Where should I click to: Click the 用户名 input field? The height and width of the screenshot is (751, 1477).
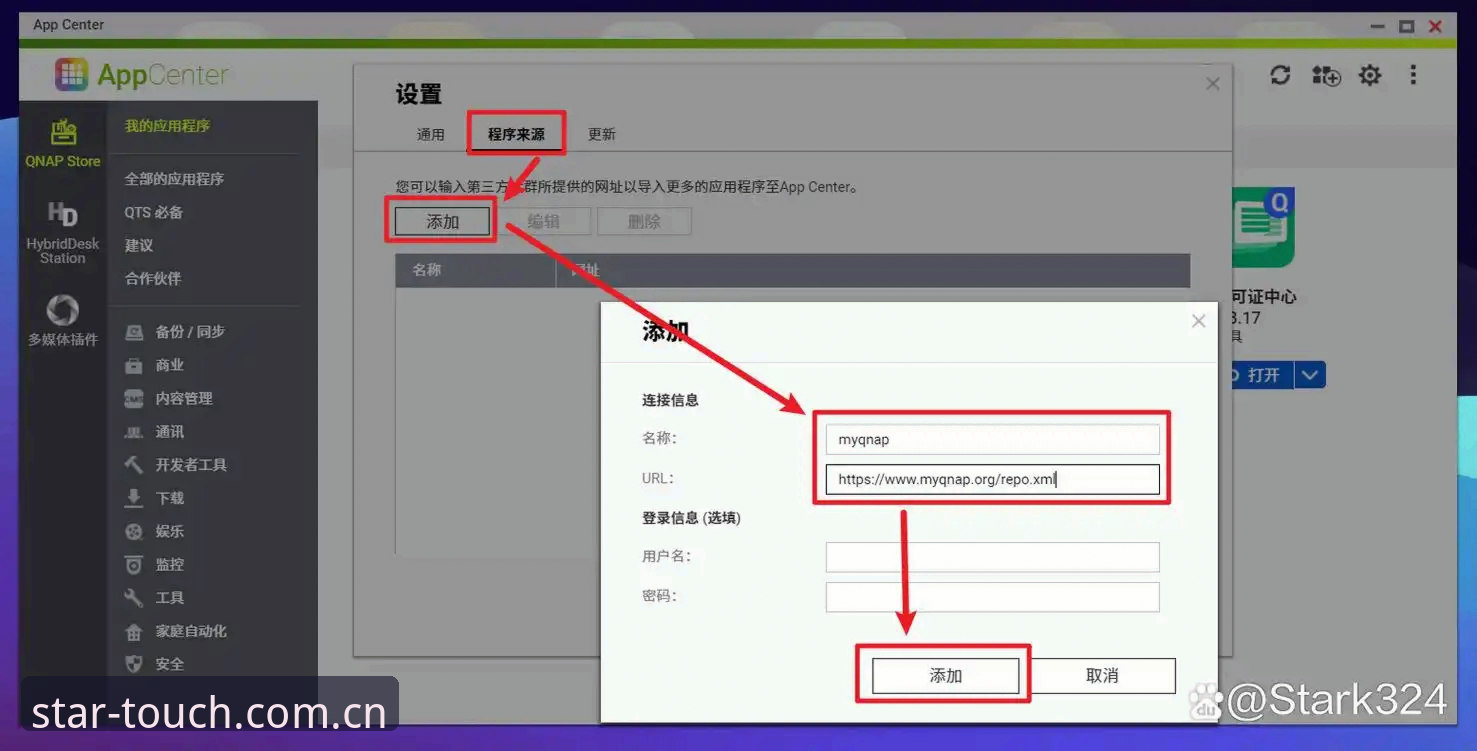pos(992,557)
